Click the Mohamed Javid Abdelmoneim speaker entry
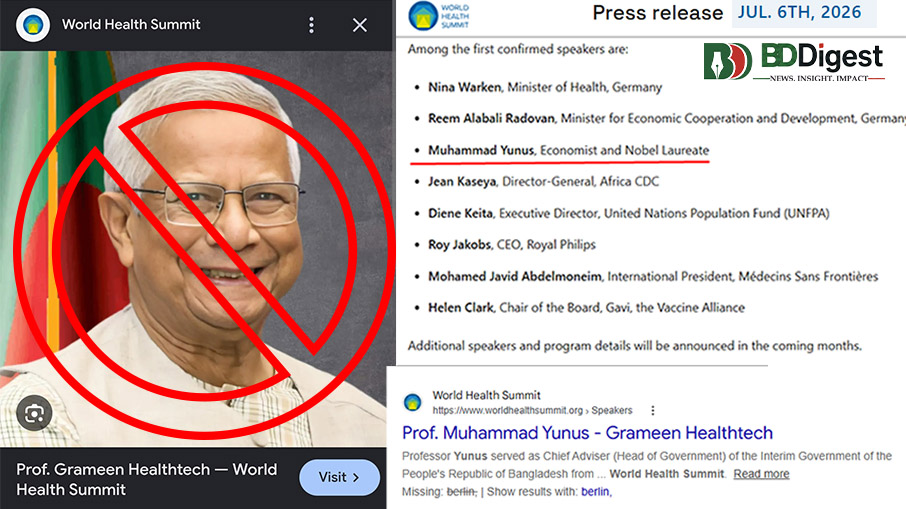Screen dimensions: 906x509 point(653,276)
